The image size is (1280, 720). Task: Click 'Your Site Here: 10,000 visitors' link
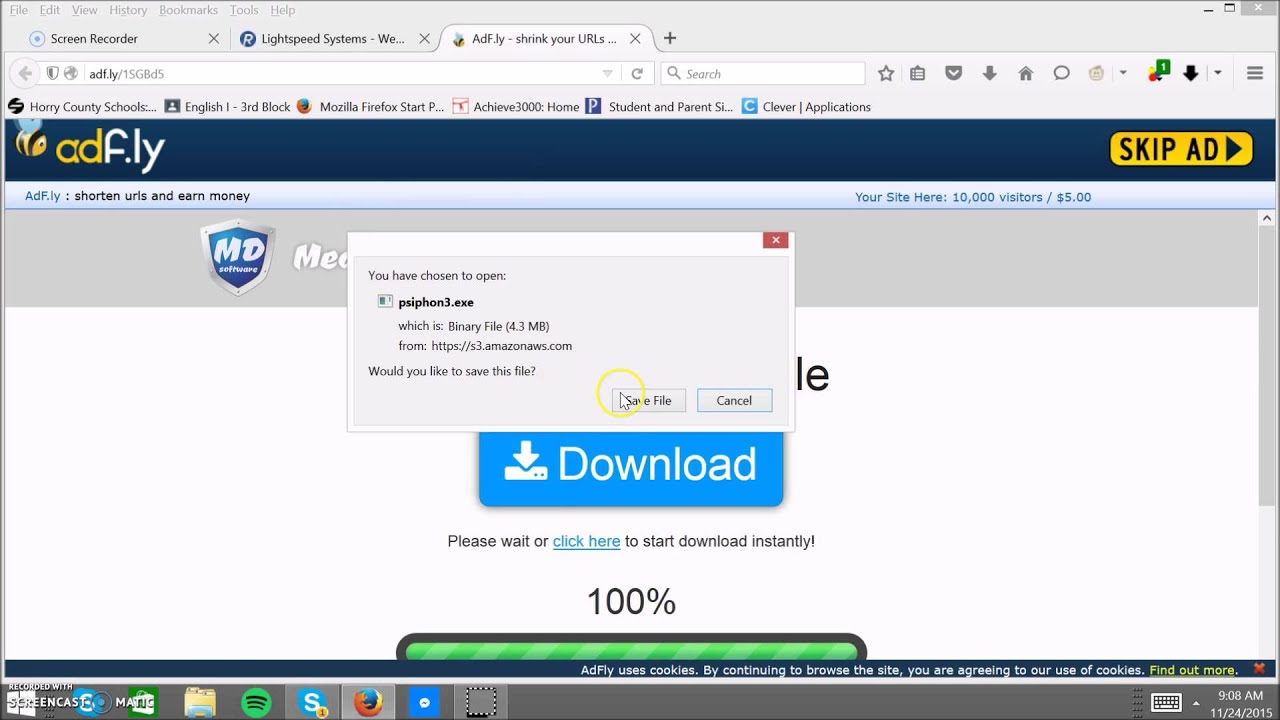(x=973, y=197)
